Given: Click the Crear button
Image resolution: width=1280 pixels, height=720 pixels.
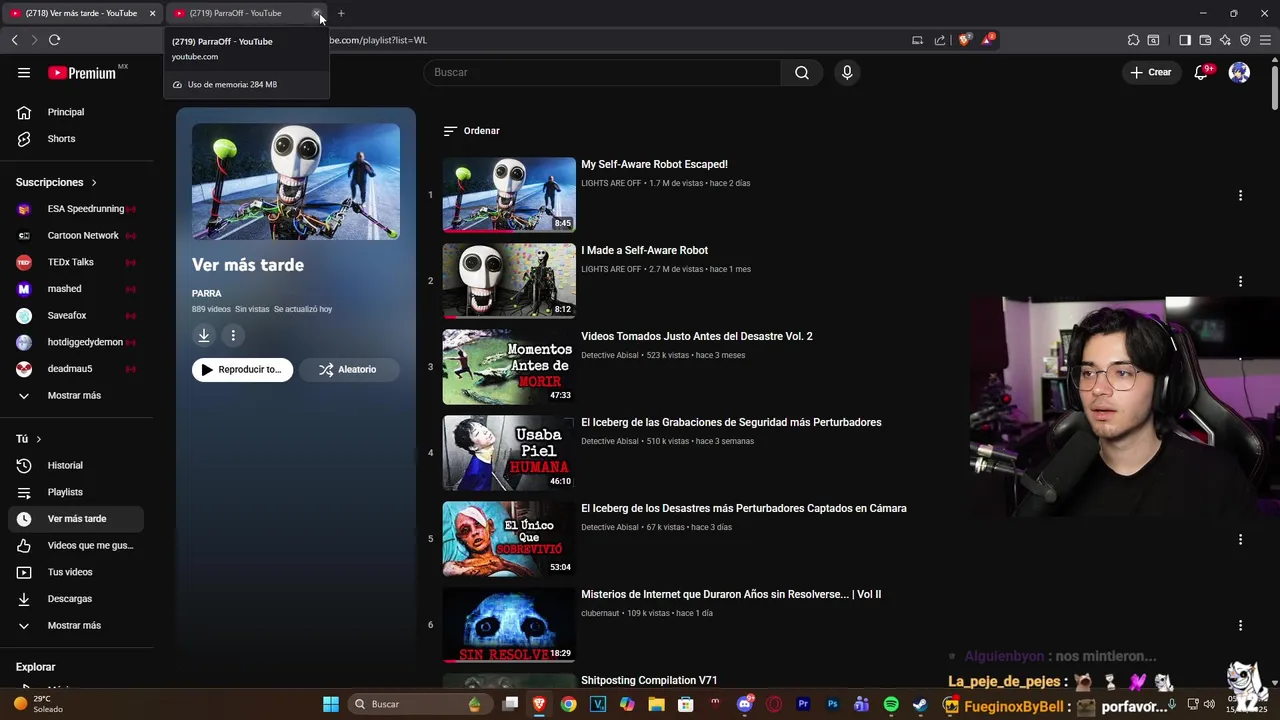Looking at the screenshot, I should (x=1150, y=72).
